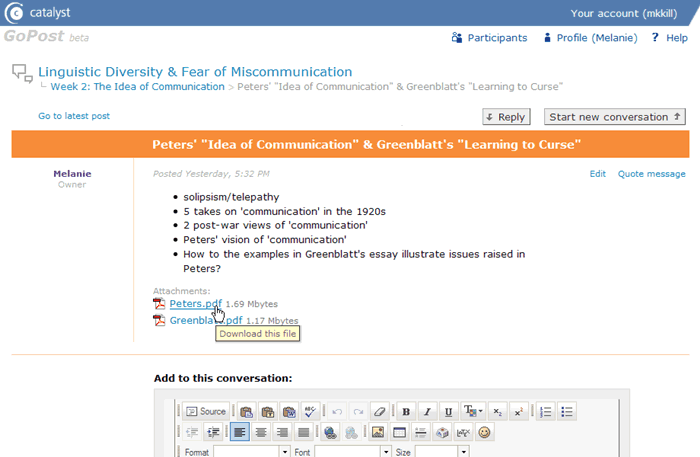Image resolution: width=700 pixels, height=457 pixels.
Task: Center align the text
Action: point(261,432)
